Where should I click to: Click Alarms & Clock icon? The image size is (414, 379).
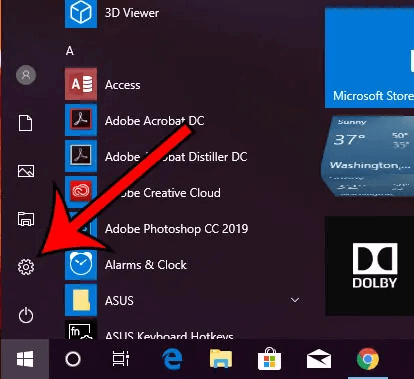(81, 264)
